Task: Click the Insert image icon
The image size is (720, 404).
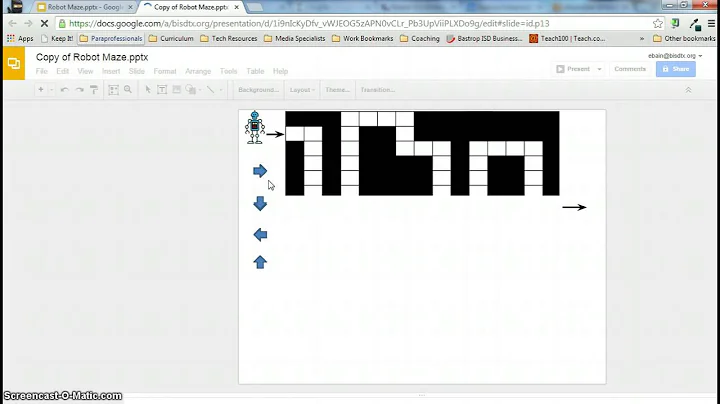Action: coord(176,90)
